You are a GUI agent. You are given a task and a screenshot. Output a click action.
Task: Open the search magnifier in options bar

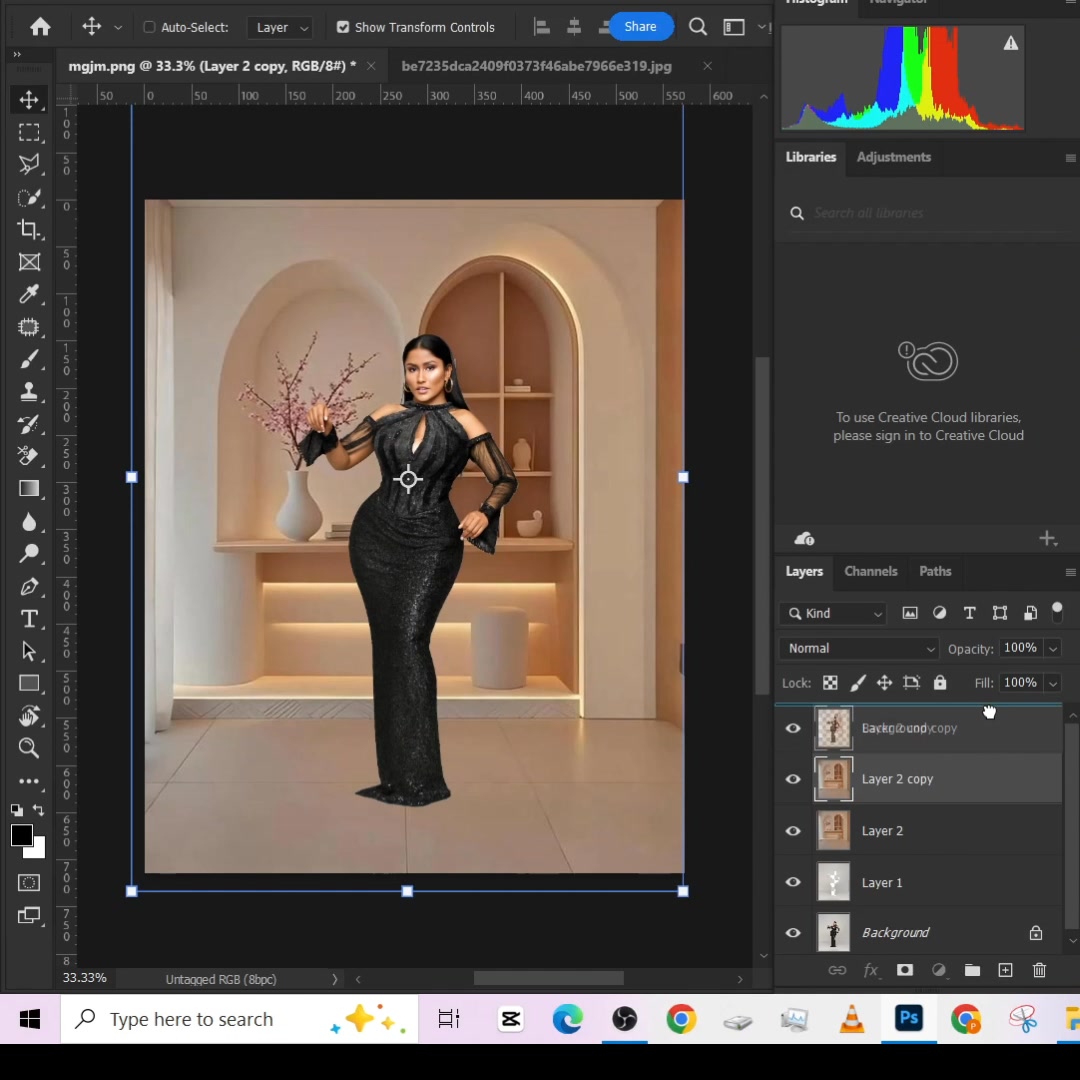point(698,27)
